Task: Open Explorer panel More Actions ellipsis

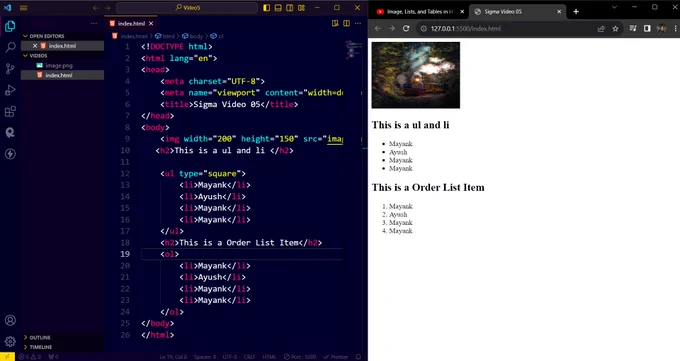Action: 94,23
